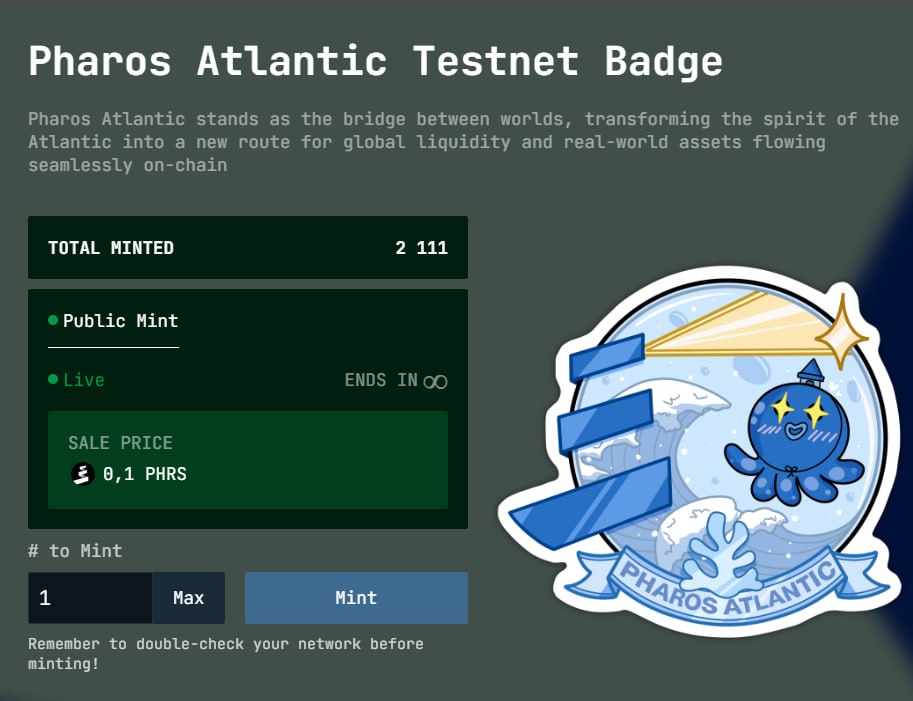Click the Mint button

[x=356, y=598]
